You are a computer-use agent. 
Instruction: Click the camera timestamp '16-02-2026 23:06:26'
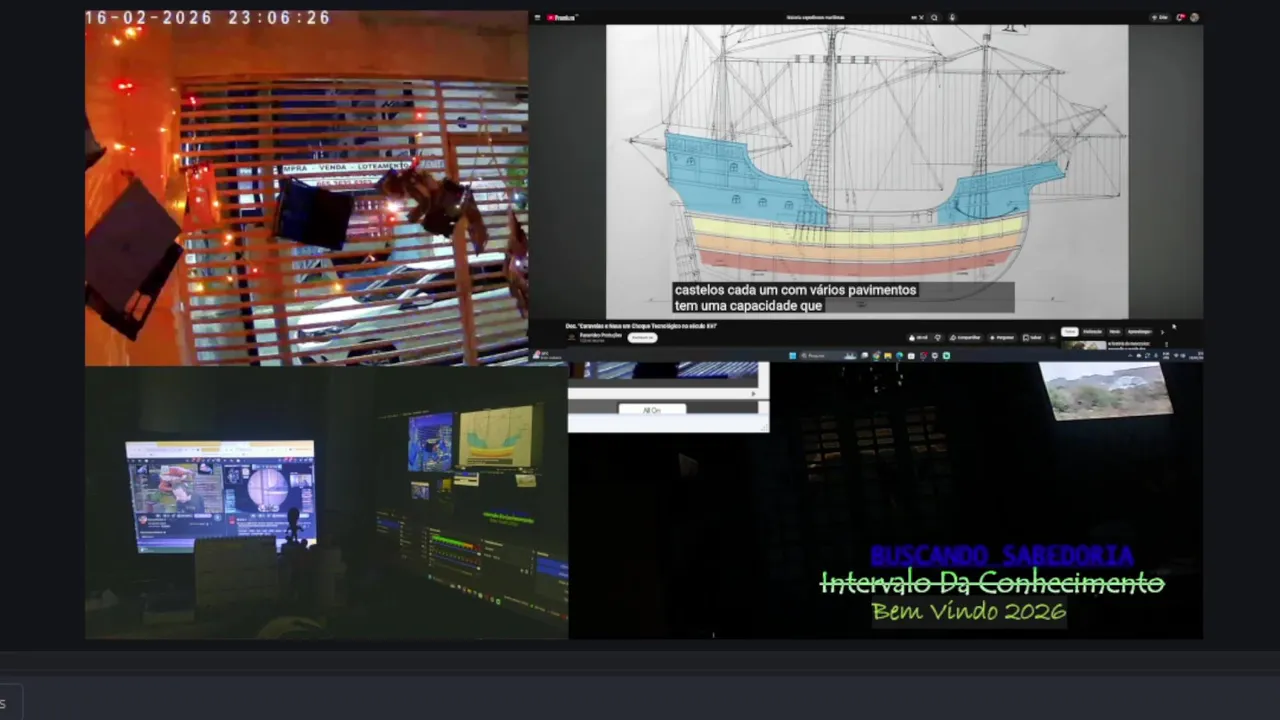208,18
